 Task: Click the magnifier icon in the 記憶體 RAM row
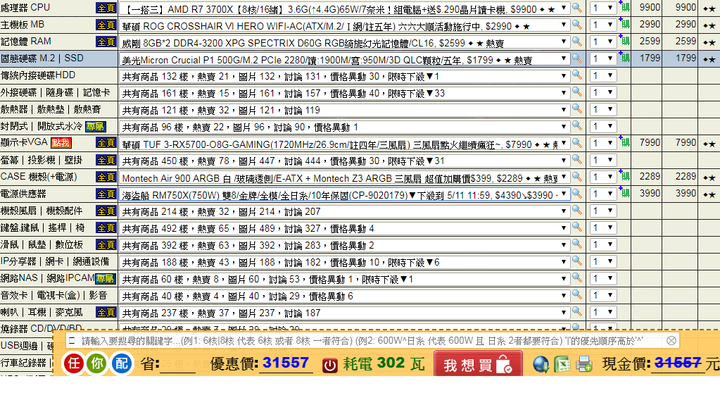pyautogui.click(x=577, y=42)
